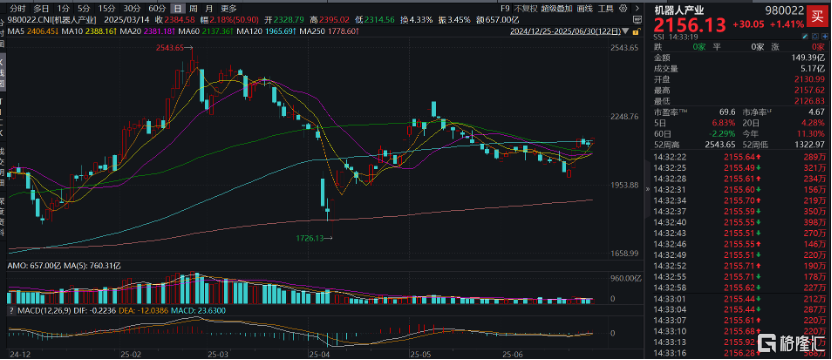Screen dimensions: 832x360
Task: Switch to 多日 multi-day view
Action: (x=41, y=8)
